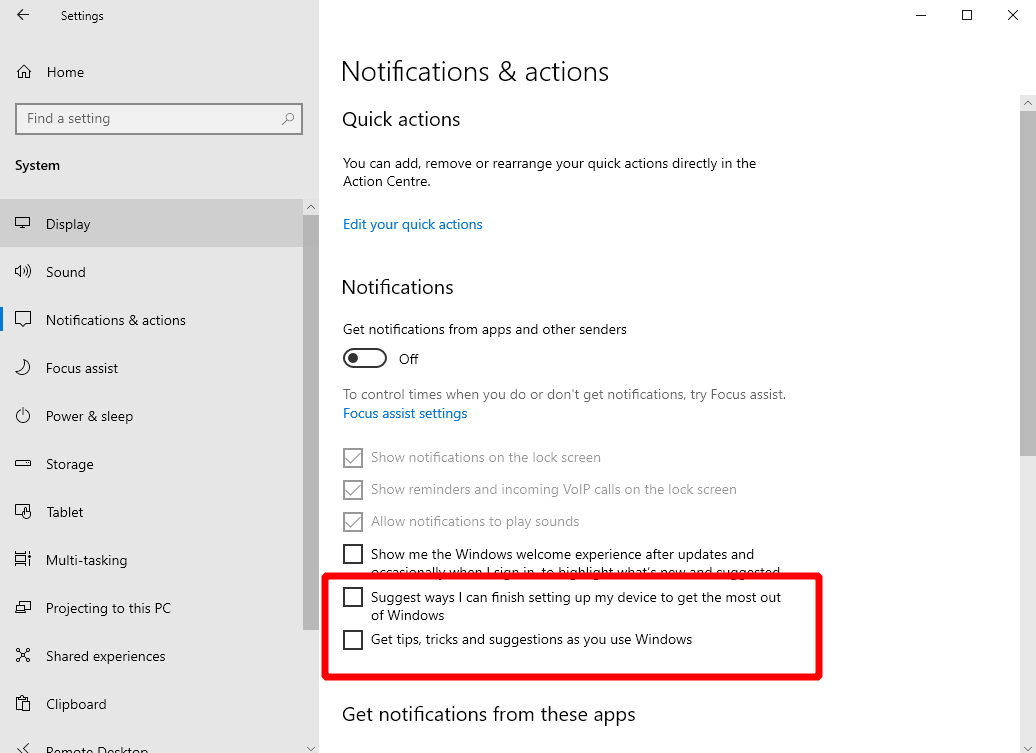Click sidebar scrollbar down arrow
The height and width of the screenshot is (753, 1036).
[x=311, y=747]
